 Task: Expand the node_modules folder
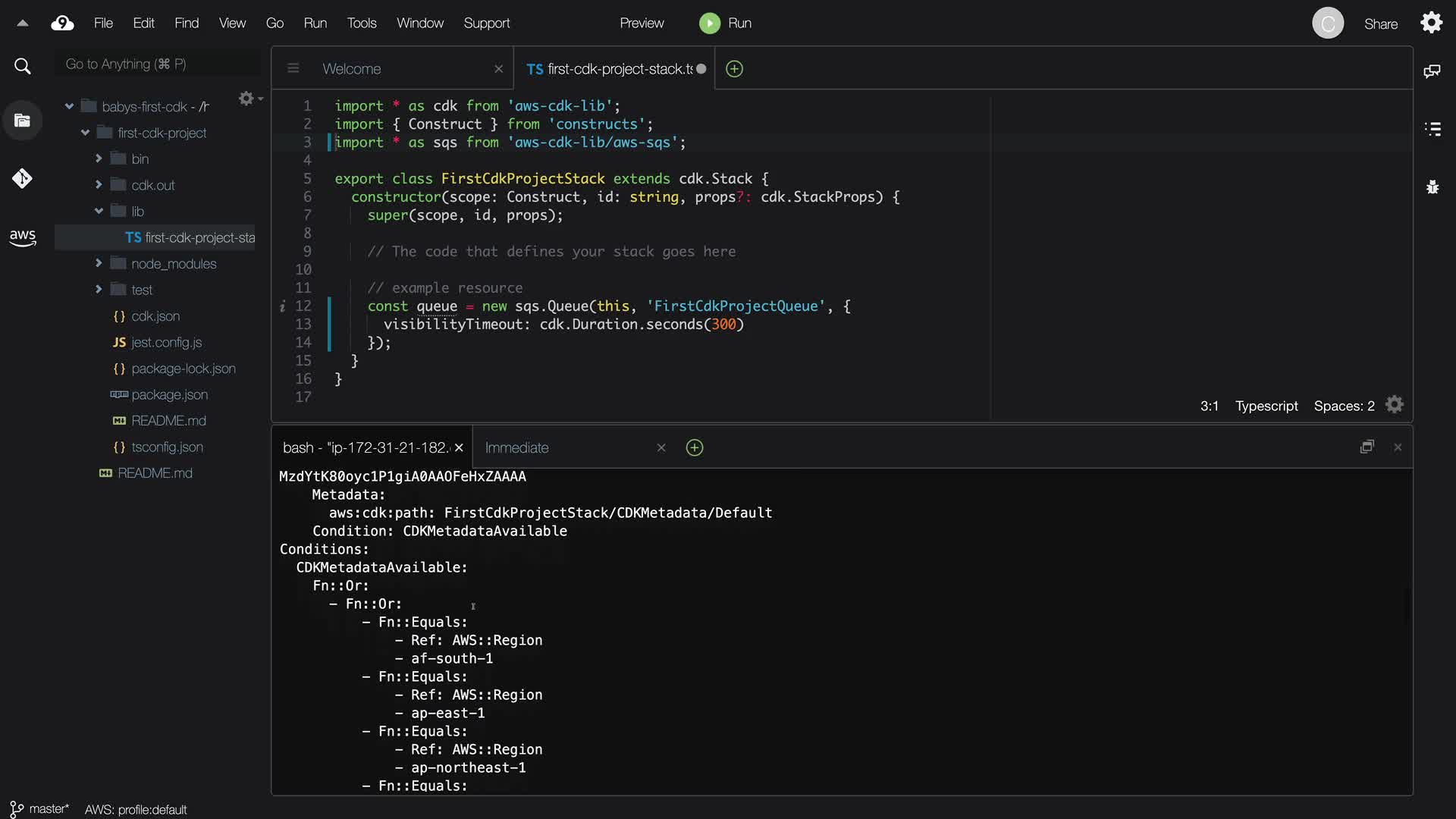tap(99, 263)
